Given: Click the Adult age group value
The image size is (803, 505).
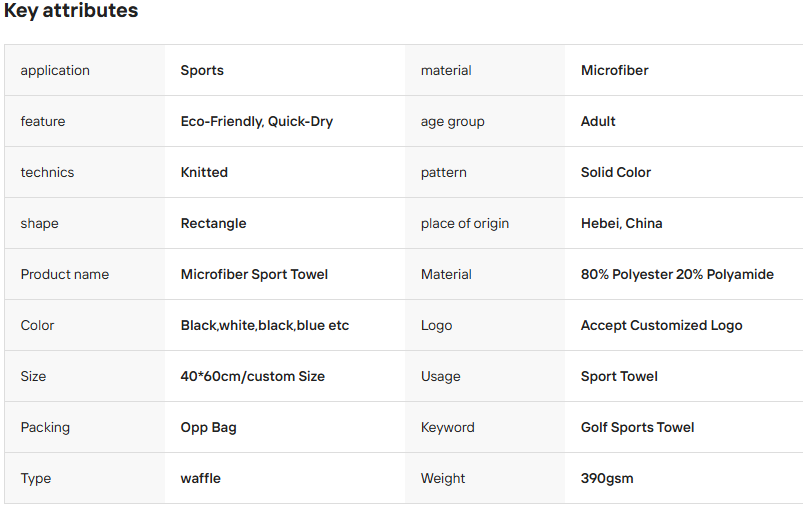Looking at the screenshot, I should point(598,121).
